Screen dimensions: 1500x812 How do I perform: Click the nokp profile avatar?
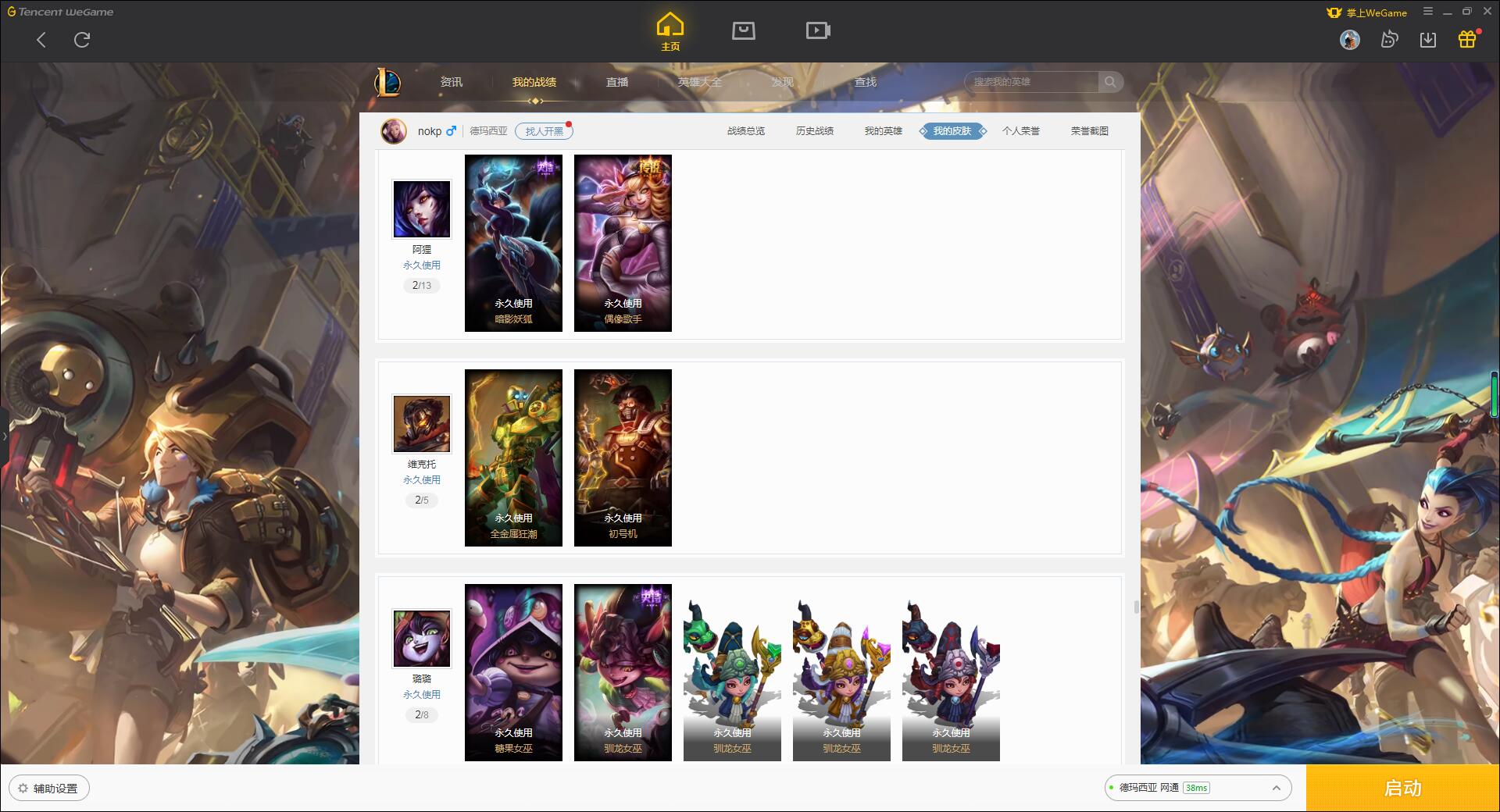(394, 131)
